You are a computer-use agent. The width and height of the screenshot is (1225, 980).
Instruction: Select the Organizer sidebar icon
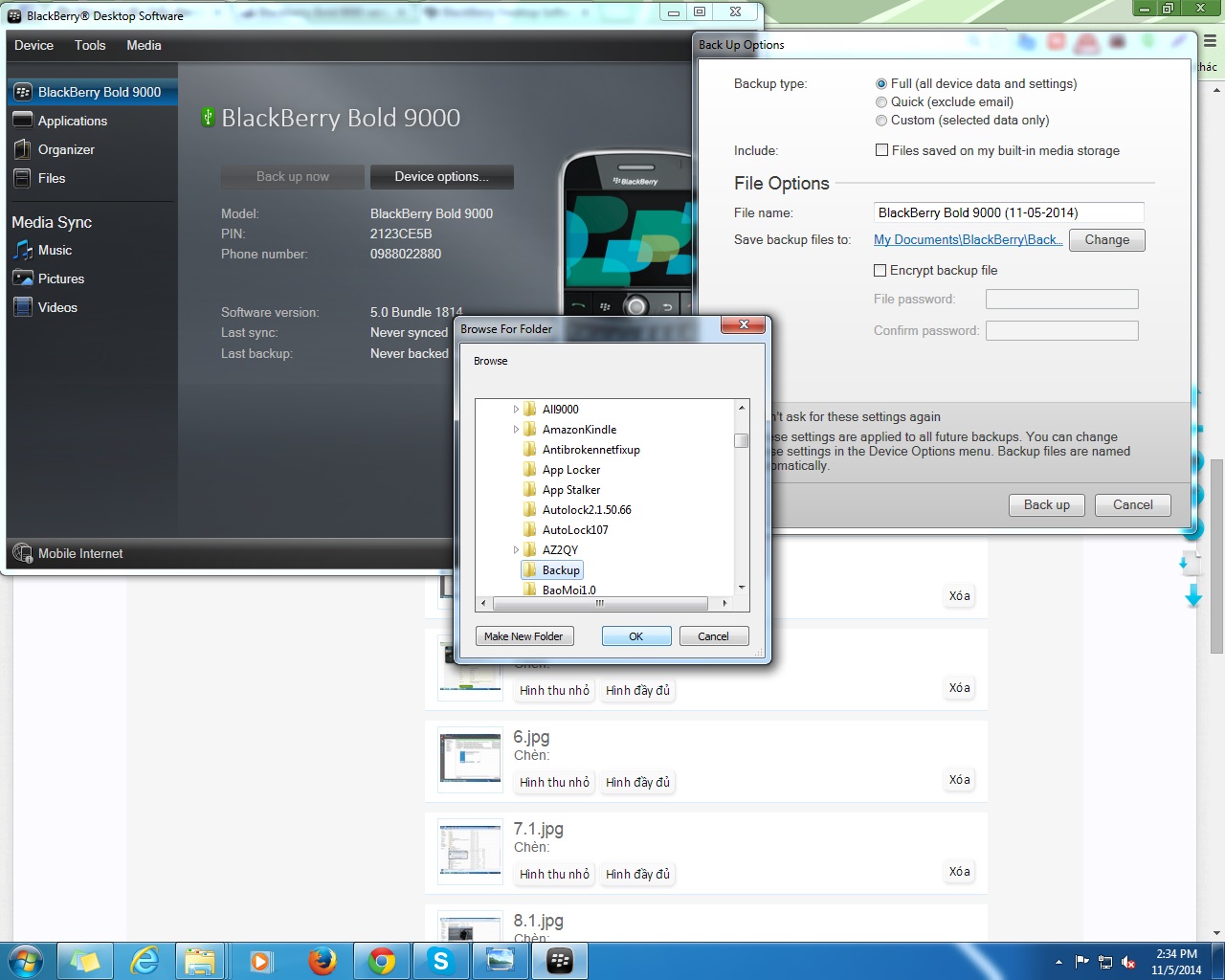tap(23, 149)
